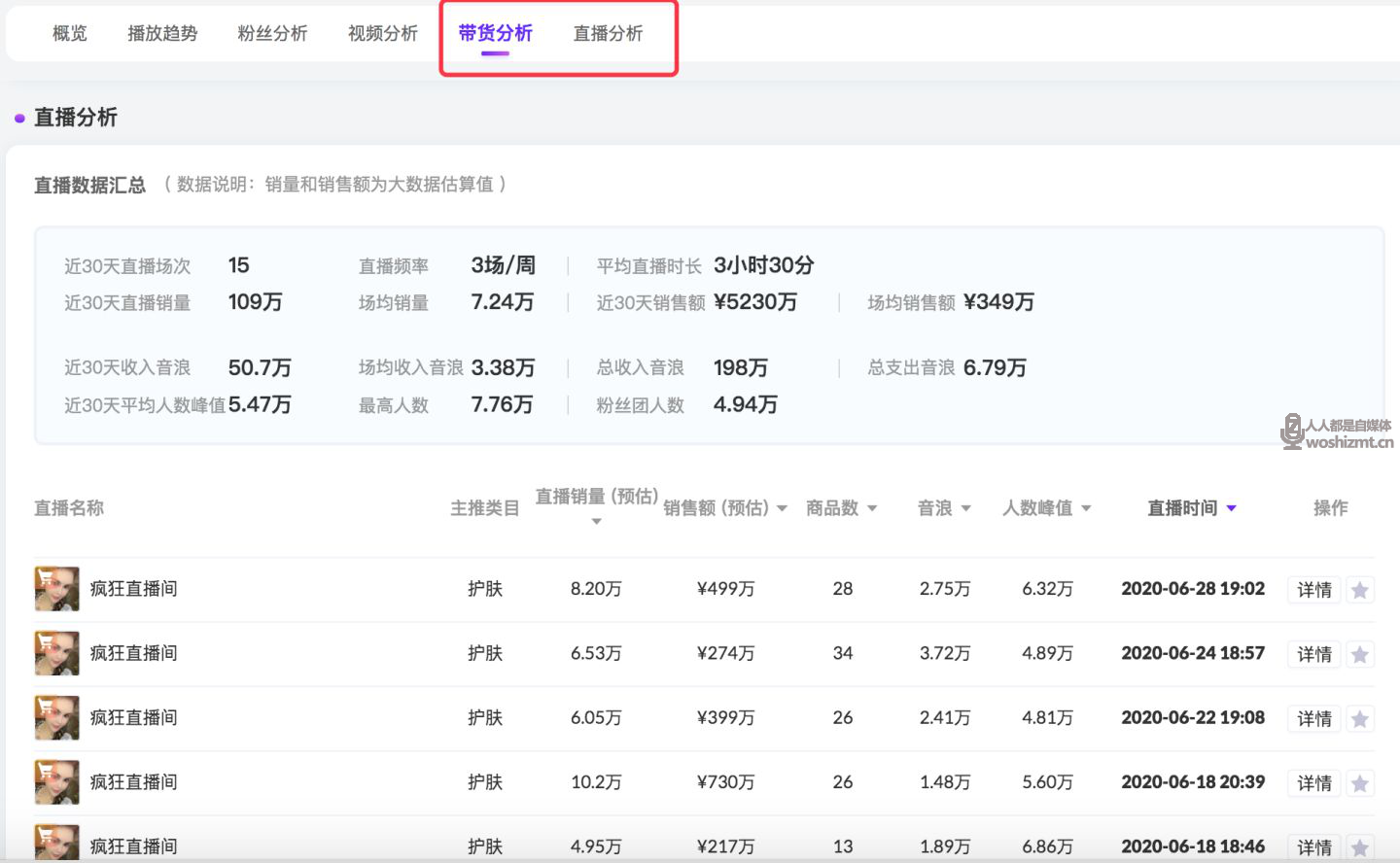1400x863 pixels.
Task: Select the 带货分析 tab
Action: tap(496, 33)
